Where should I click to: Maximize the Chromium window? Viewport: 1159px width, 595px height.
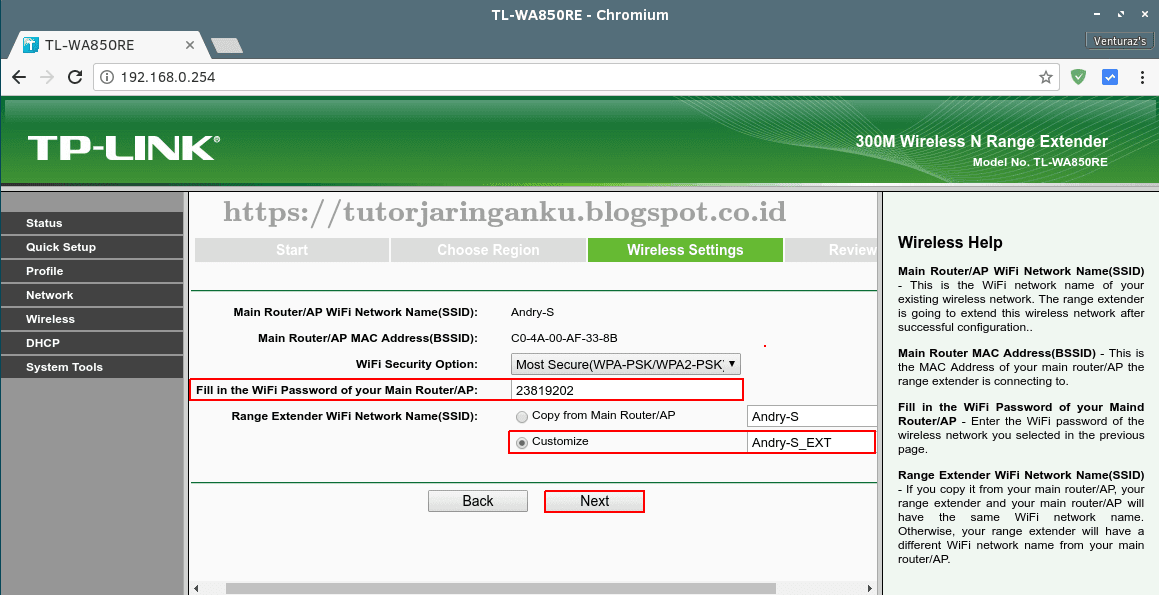[1121, 14]
